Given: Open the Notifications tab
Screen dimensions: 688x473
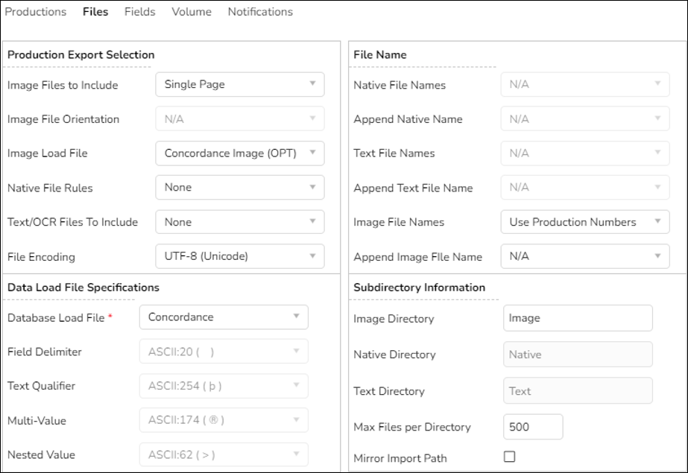Looking at the screenshot, I should coord(260,12).
